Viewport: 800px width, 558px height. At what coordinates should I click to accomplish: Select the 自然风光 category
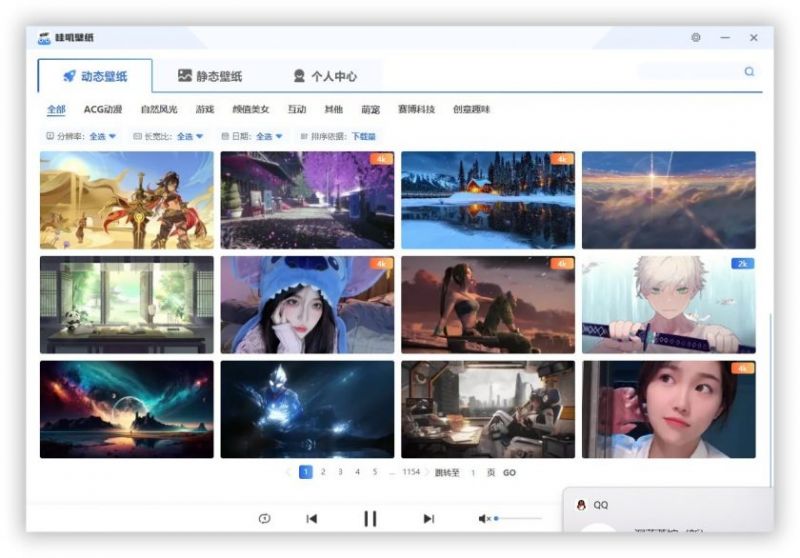[x=159, y=109]
